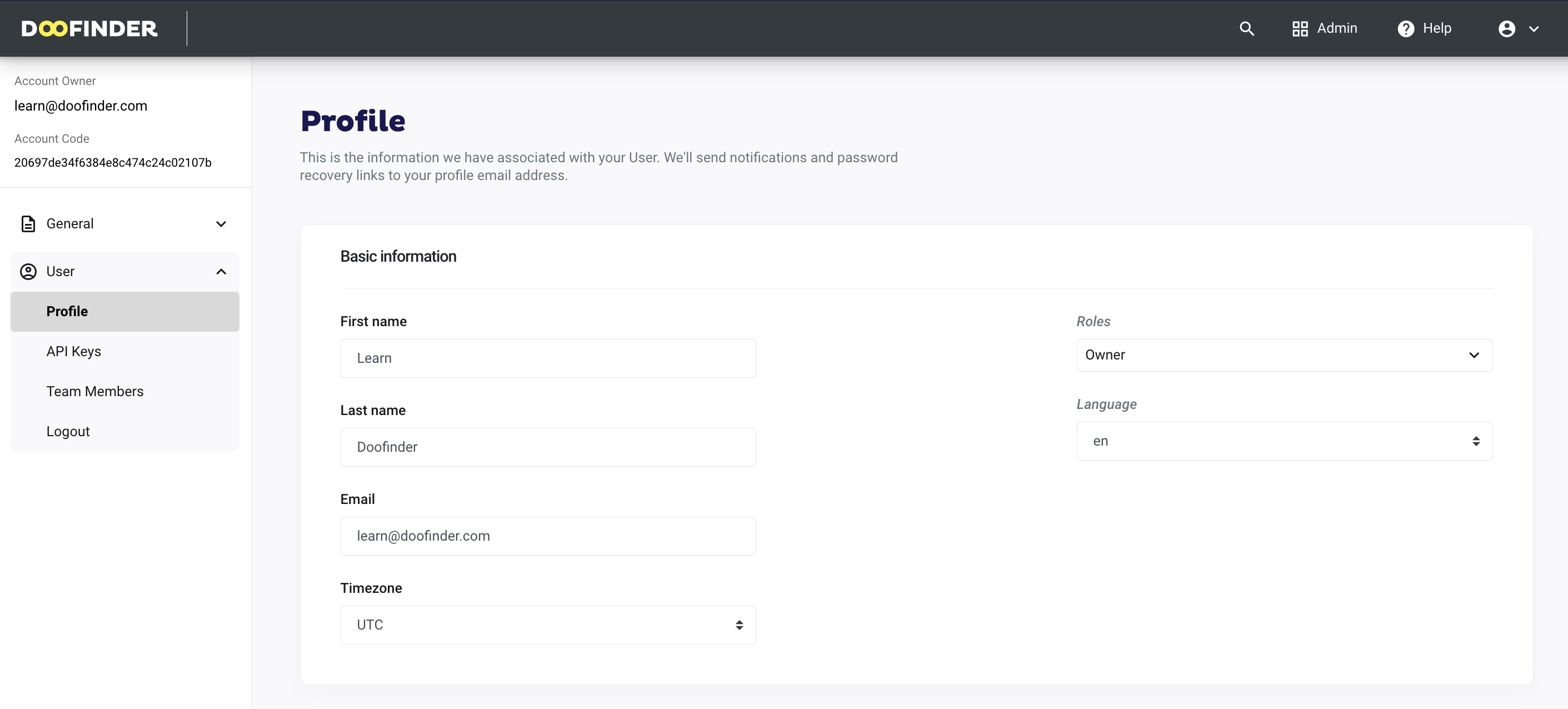Navigate to the API Keys menu item
Image resolution: width=1568 pixels, height=709 pixels.
73,351
